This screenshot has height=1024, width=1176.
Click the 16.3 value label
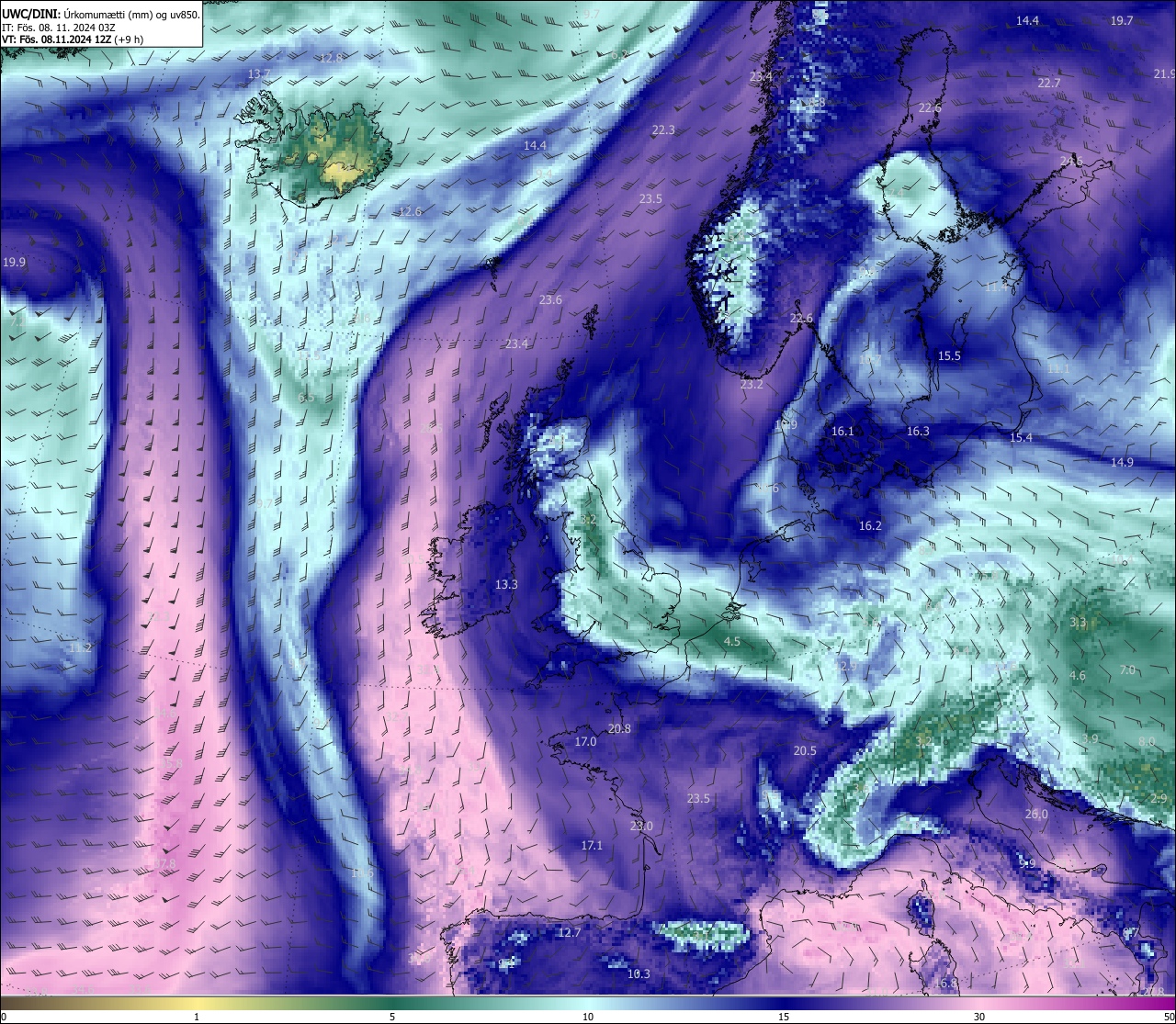[x=918, y=431]
